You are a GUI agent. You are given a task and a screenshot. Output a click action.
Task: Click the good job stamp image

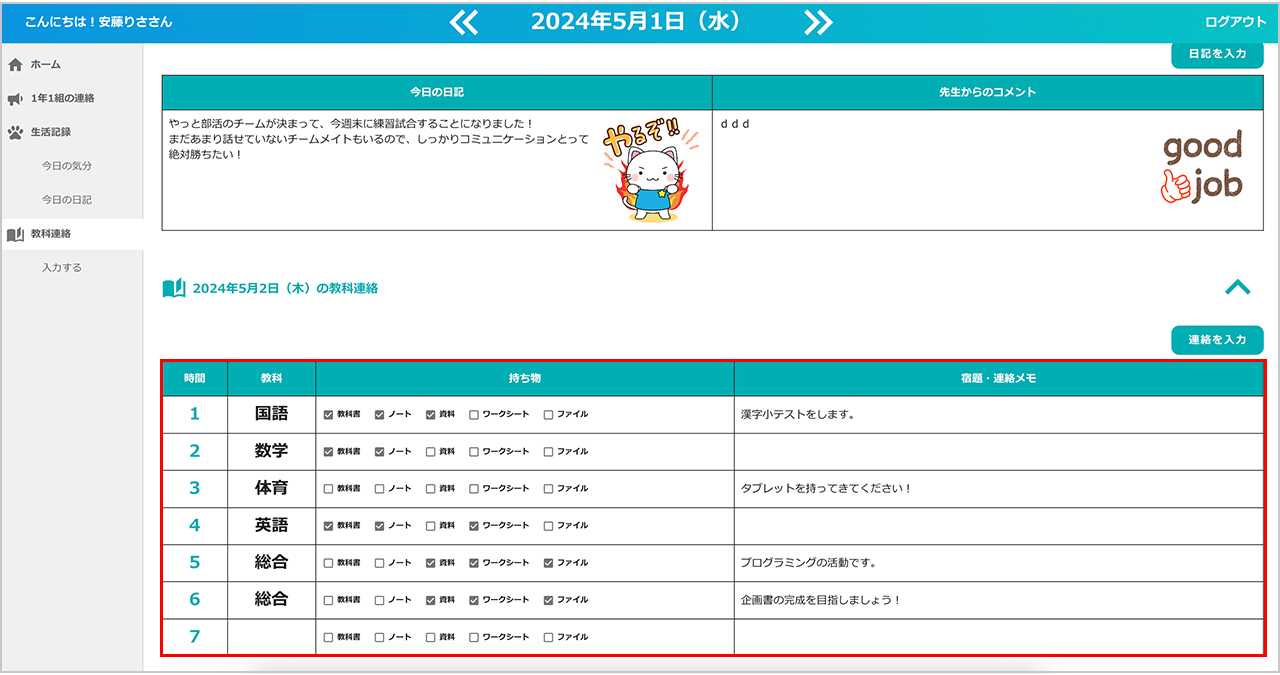tap(1201, 167)
